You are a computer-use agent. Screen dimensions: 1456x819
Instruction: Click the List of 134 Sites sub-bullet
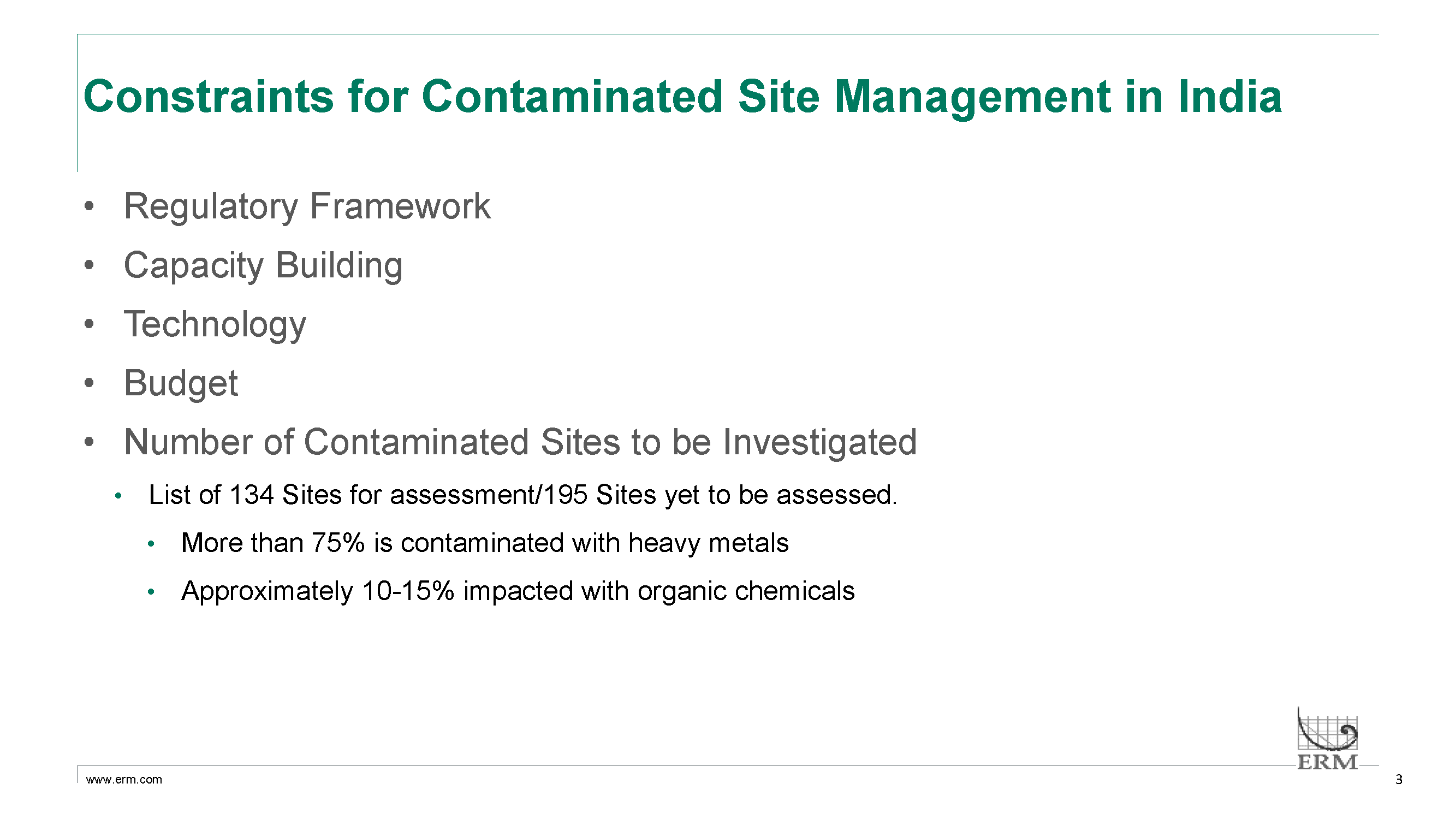(x=523, y=495)
